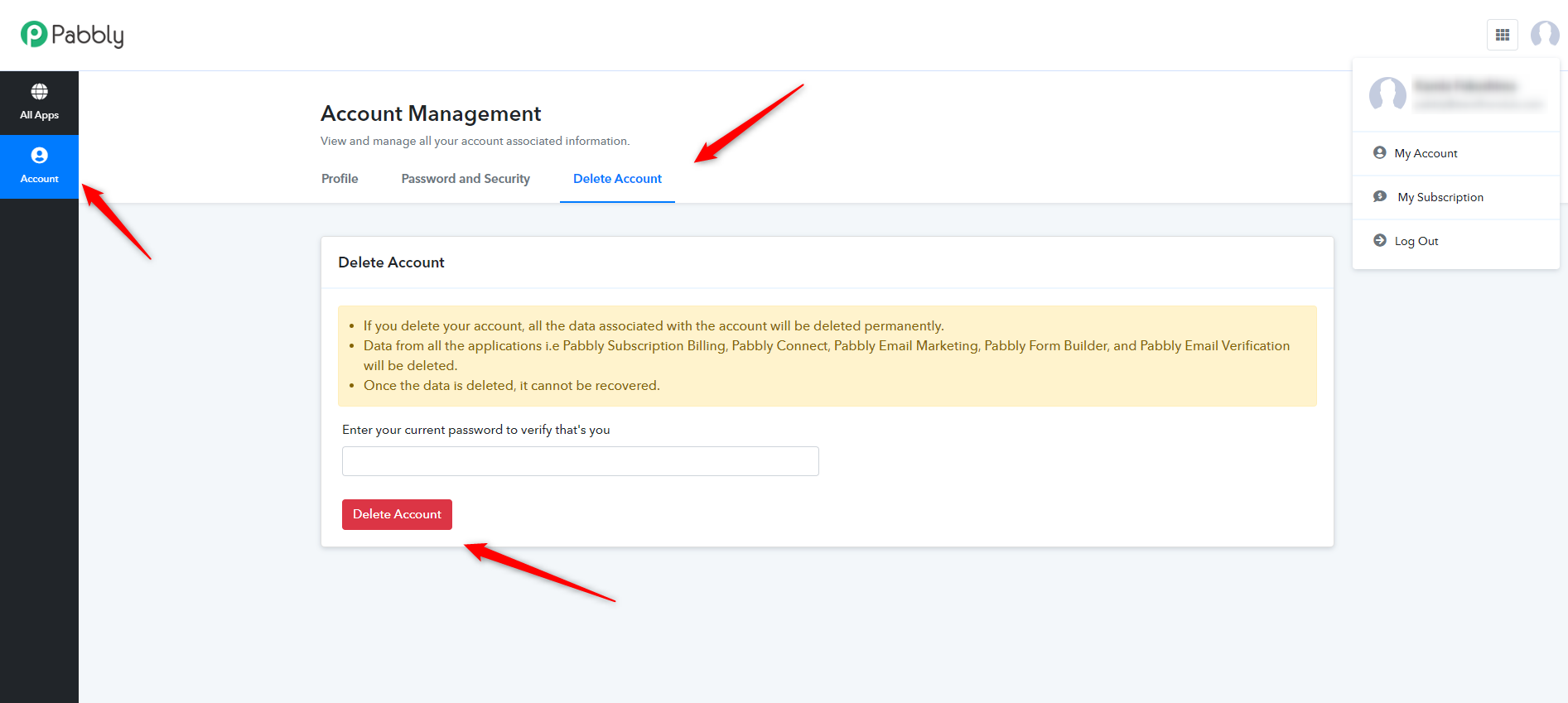Select the Account sidebar item
This screenshot has width=1568, height=703.
point(39,166)
